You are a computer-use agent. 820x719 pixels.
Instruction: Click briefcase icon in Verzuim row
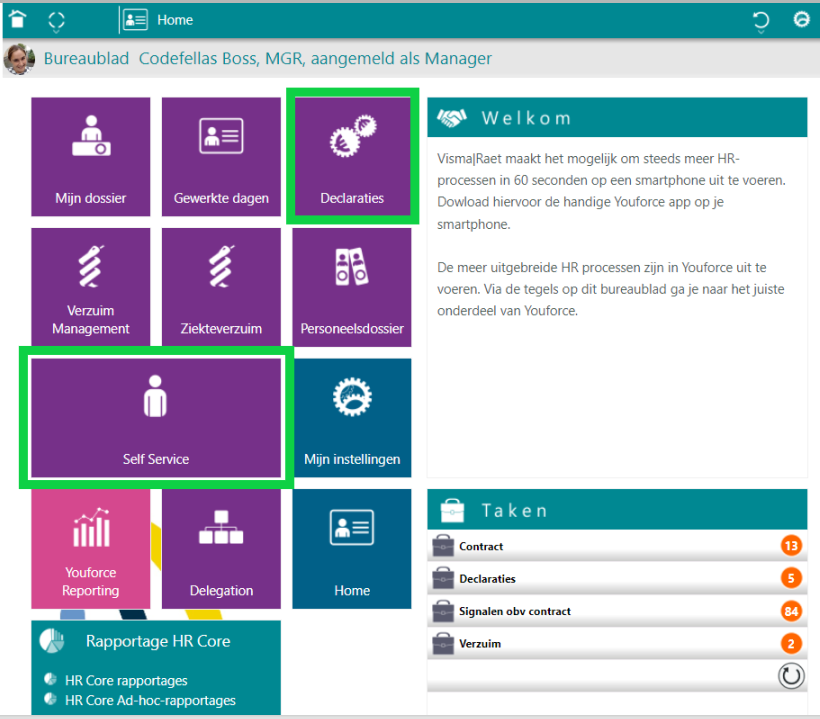pyautogui.click(x=443, y=643)
